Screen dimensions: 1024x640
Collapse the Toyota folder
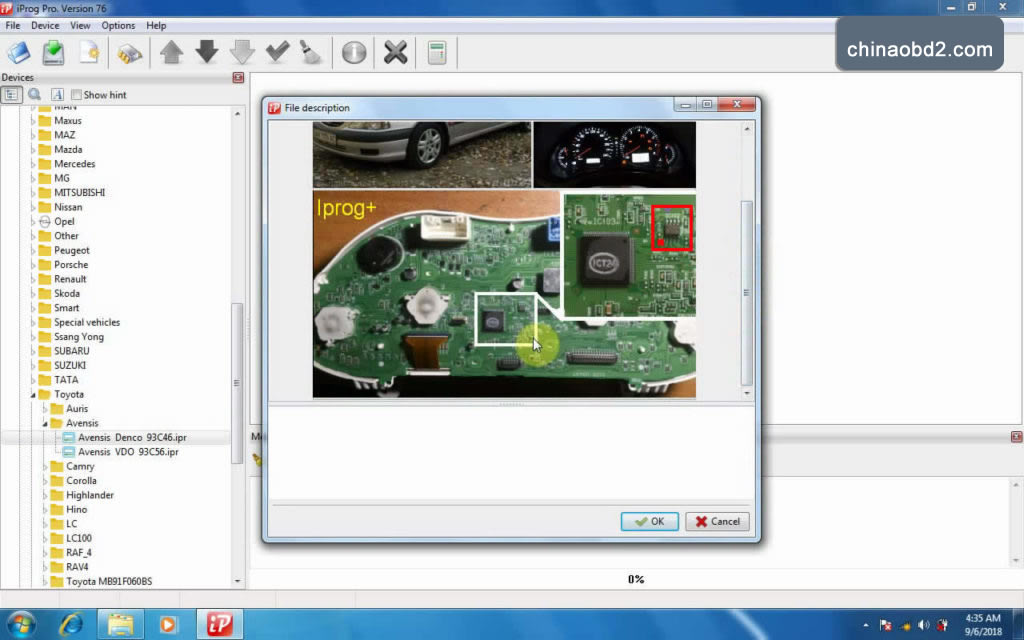pyautogui.click(x=33, y=394)
